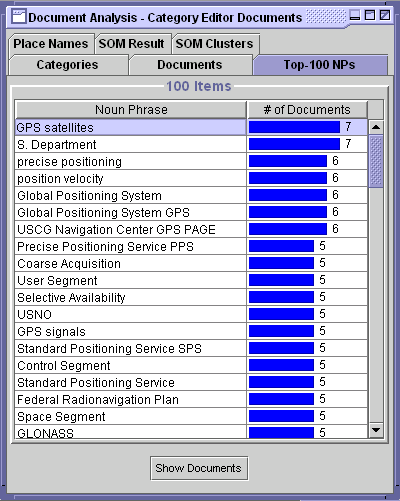This screenshot has height=501, width=400.
Task: Switch to the Categories tab
Action: [x=68, y=65]
